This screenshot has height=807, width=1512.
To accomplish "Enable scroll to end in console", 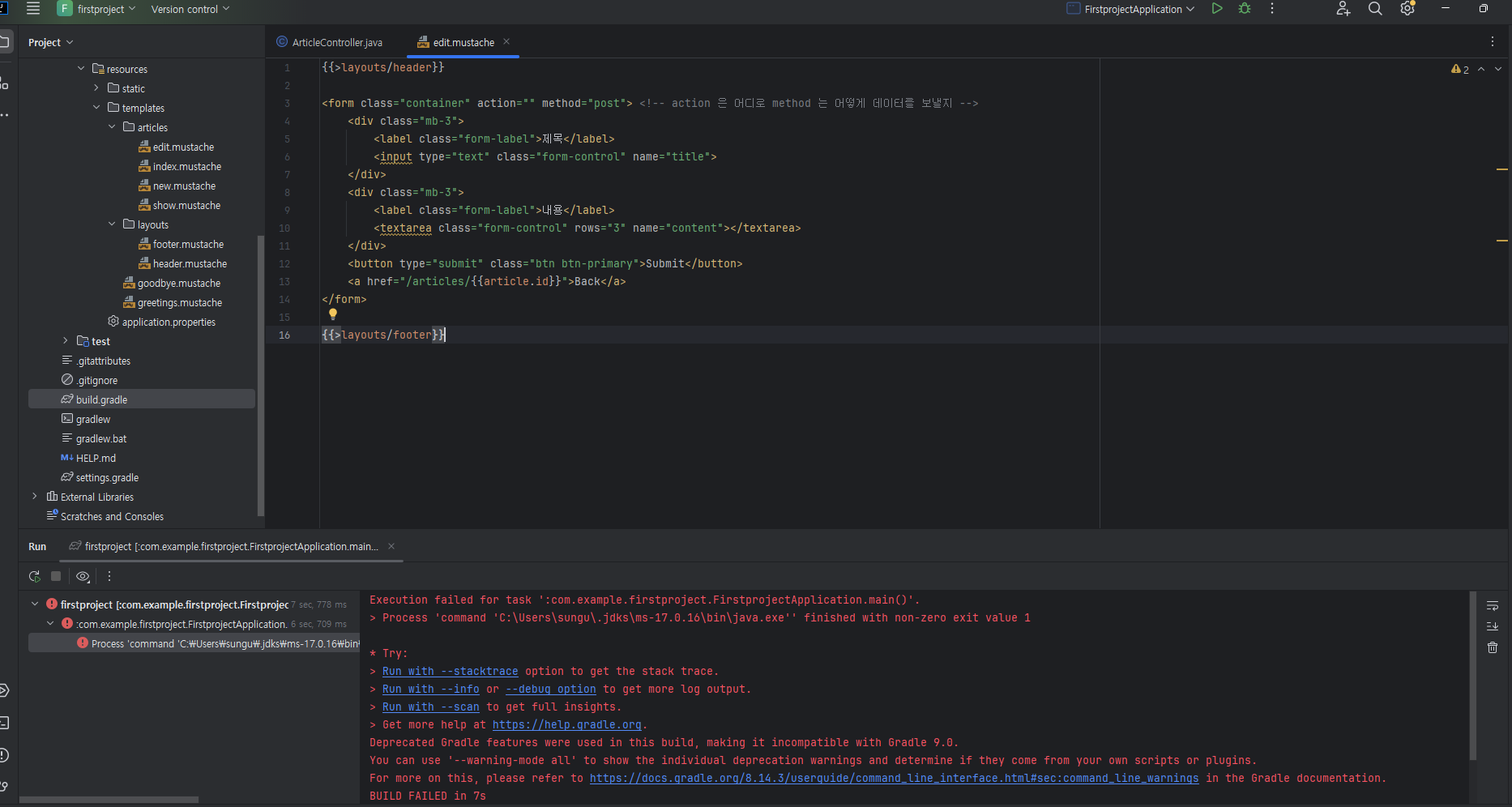I will click(1493, 626).
